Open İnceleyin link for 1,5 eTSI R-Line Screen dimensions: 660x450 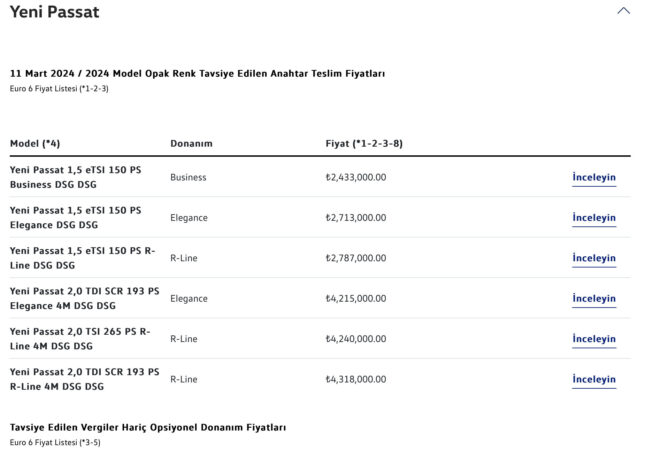coord(594,258)
